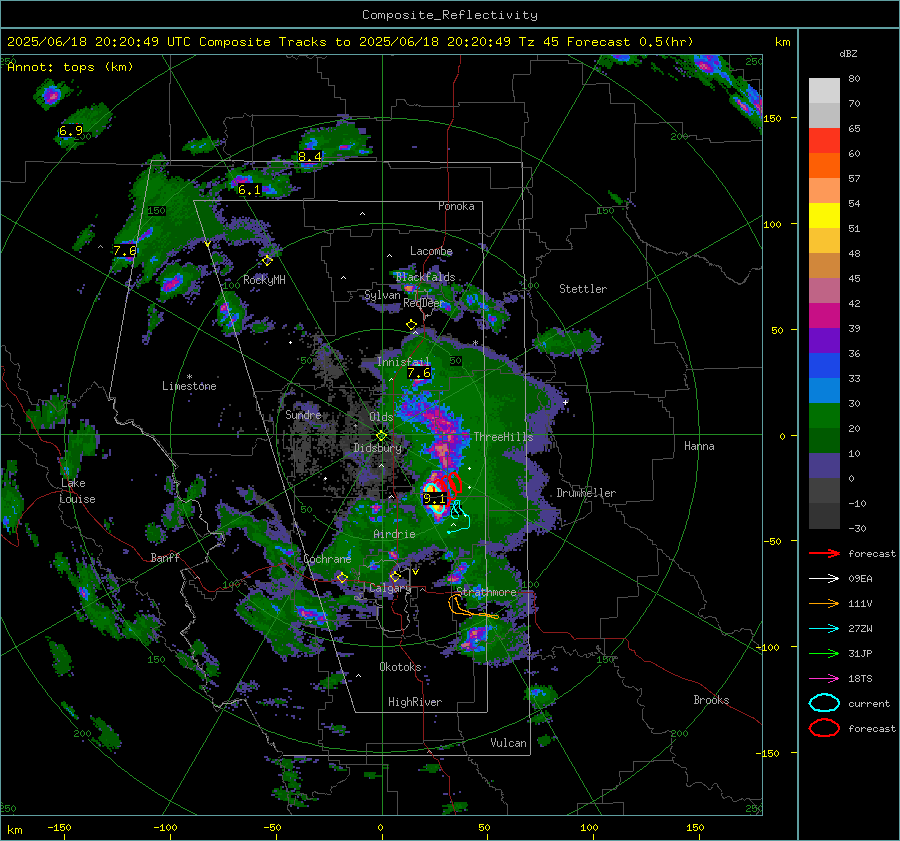Image resolution: width=900 pixels, height=841 pixels.
Task: Click the ThreeHills city label
Action: point(503,437)
